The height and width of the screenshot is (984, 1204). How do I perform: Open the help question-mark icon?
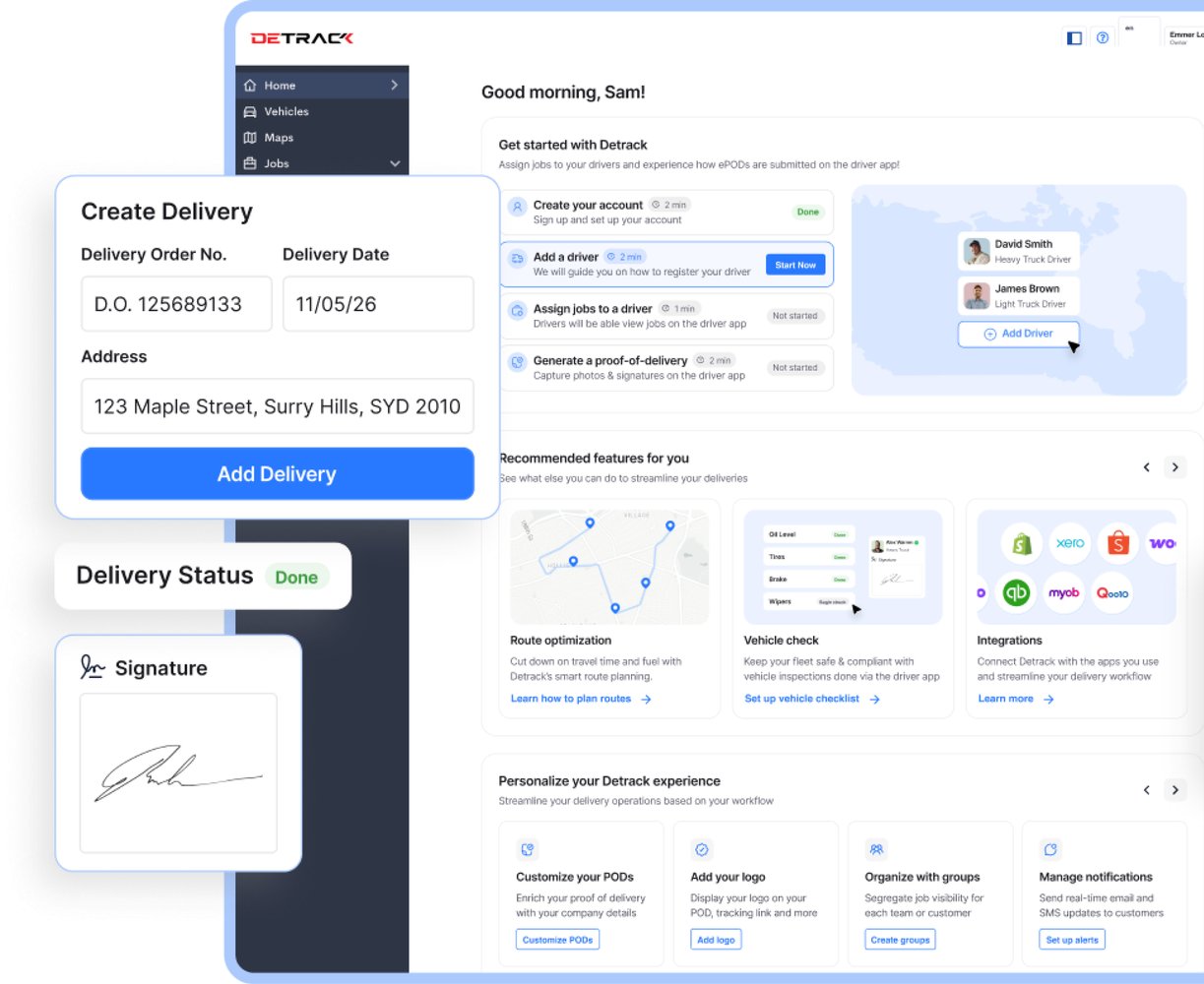[1103, 38]
